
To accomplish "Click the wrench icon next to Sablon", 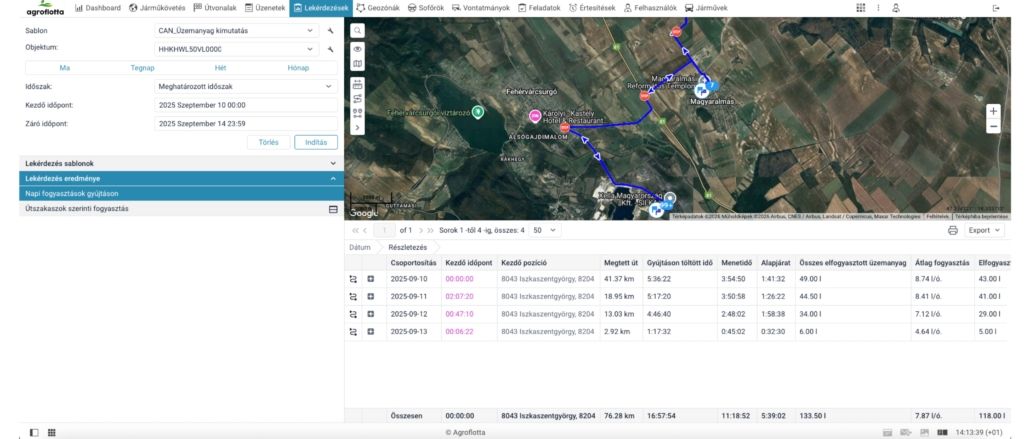I will (330, 31).
